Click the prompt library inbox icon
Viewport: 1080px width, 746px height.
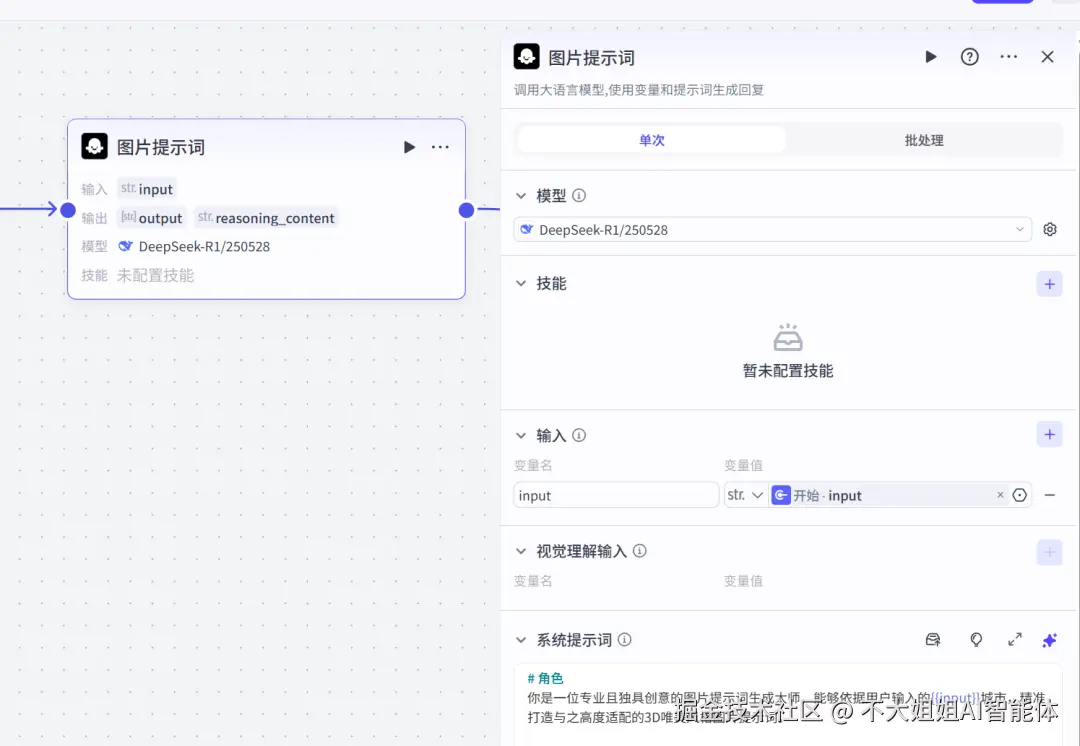933,639
